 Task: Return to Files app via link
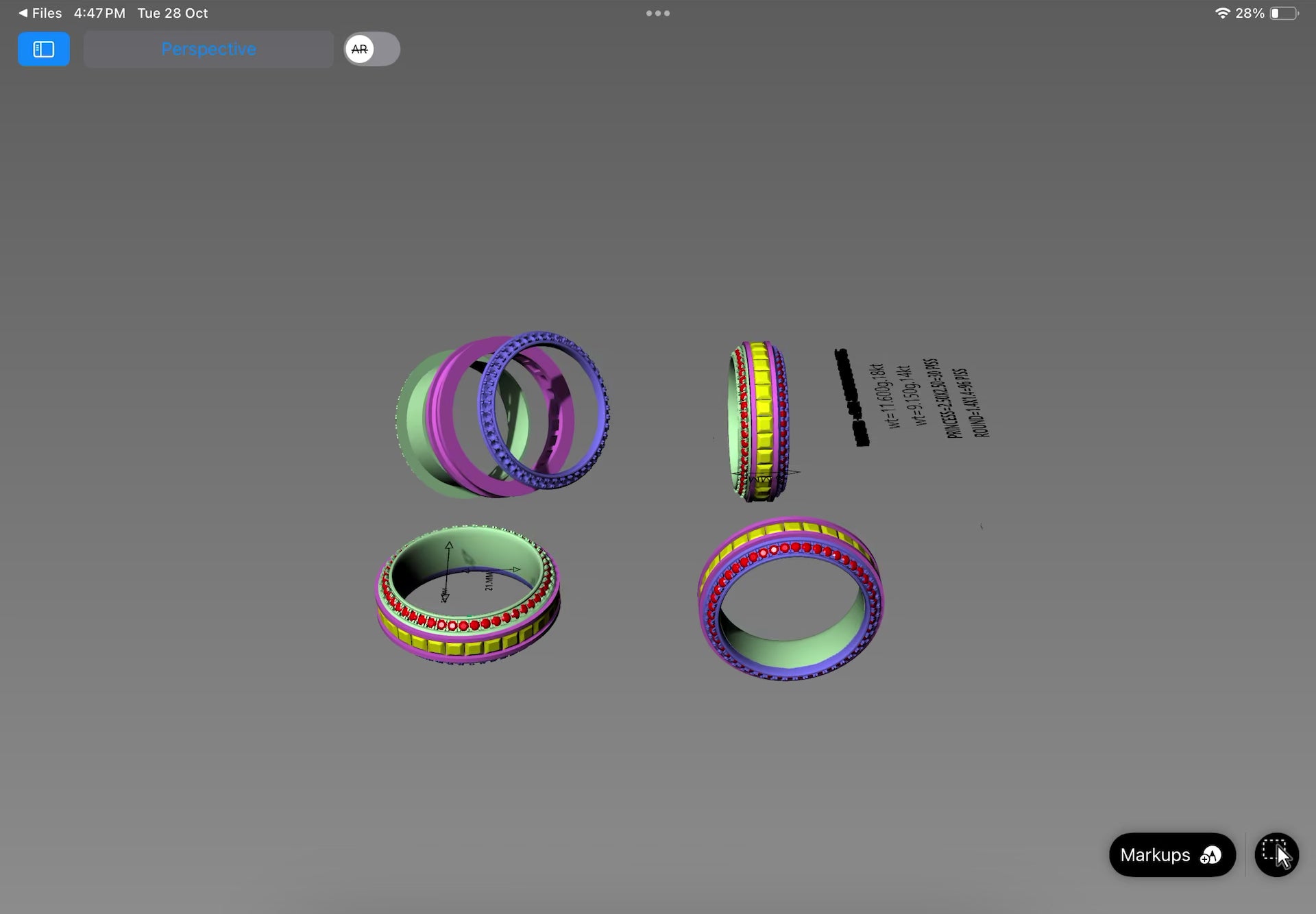coord(47,13)
